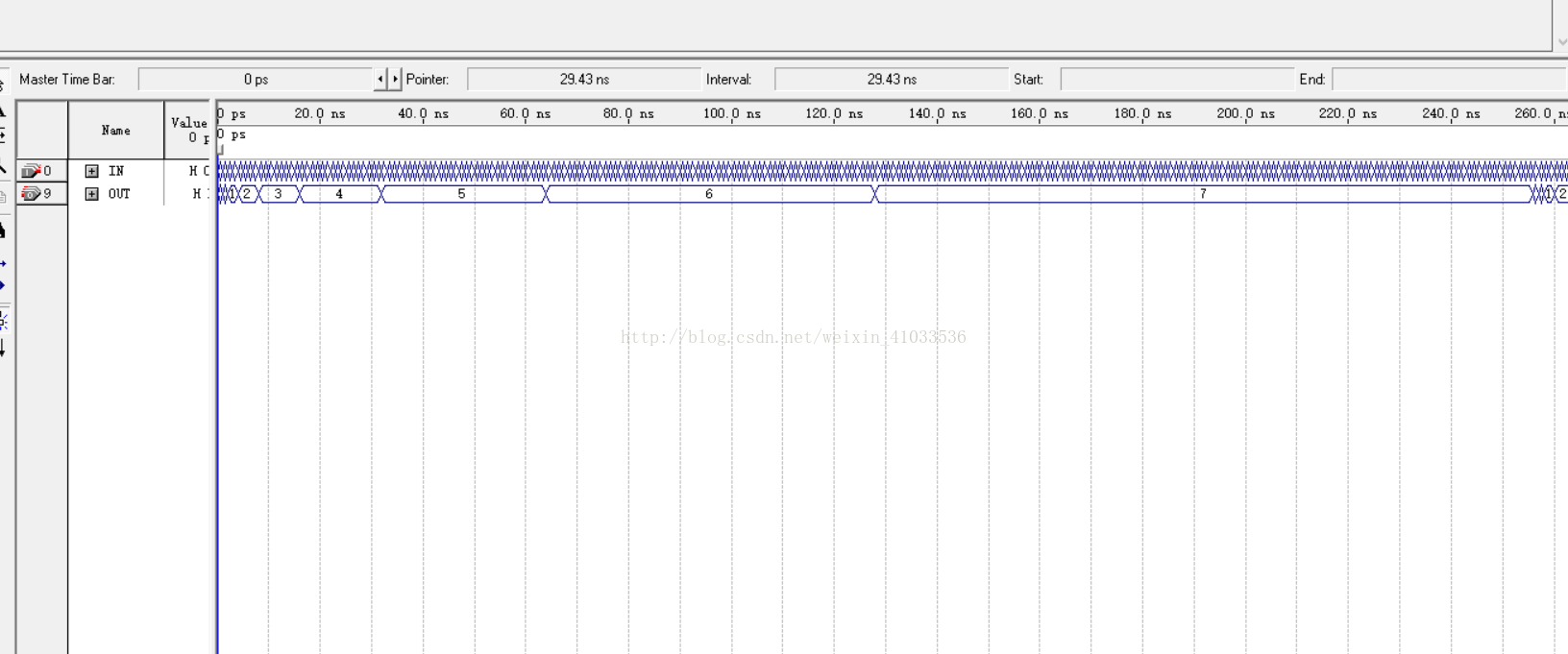Step master time bar to previous transition
1568x654 pixels.
(x=380, y=79)
